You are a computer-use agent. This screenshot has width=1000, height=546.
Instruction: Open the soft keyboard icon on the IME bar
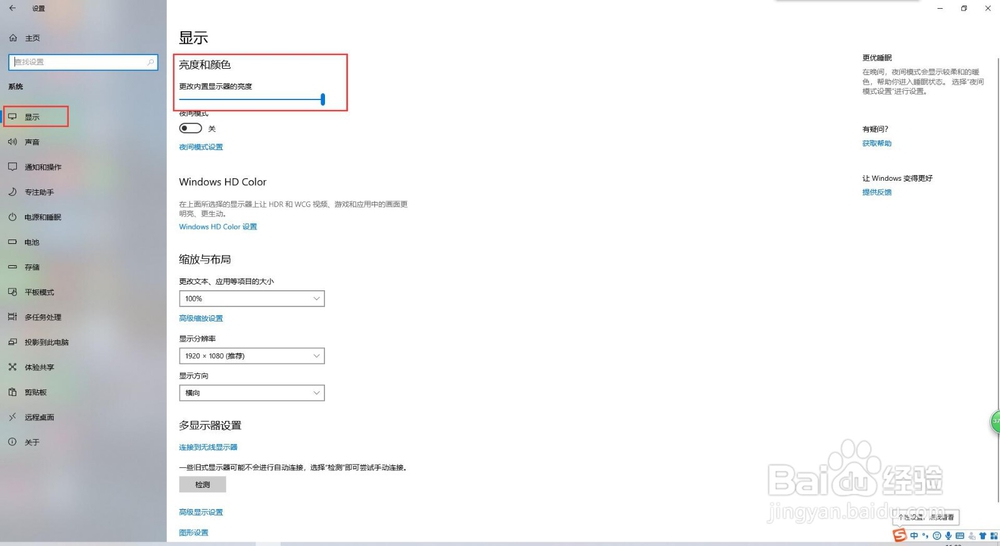(x=960, y=536)
